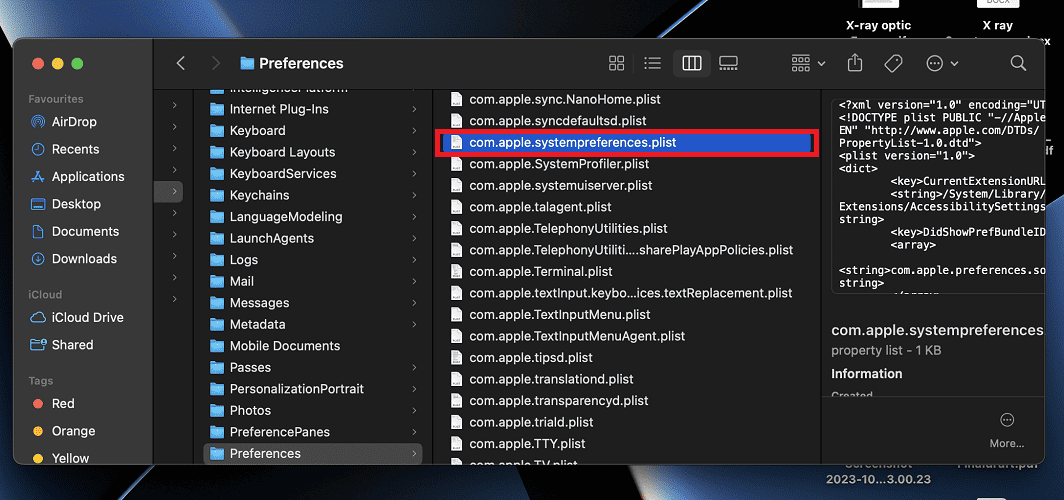Image resolution: width=1064 pixels, height=500 pixels.
Task: Click the Edit Tags icon
Action: pyautogui.click(x=893, y=63)
